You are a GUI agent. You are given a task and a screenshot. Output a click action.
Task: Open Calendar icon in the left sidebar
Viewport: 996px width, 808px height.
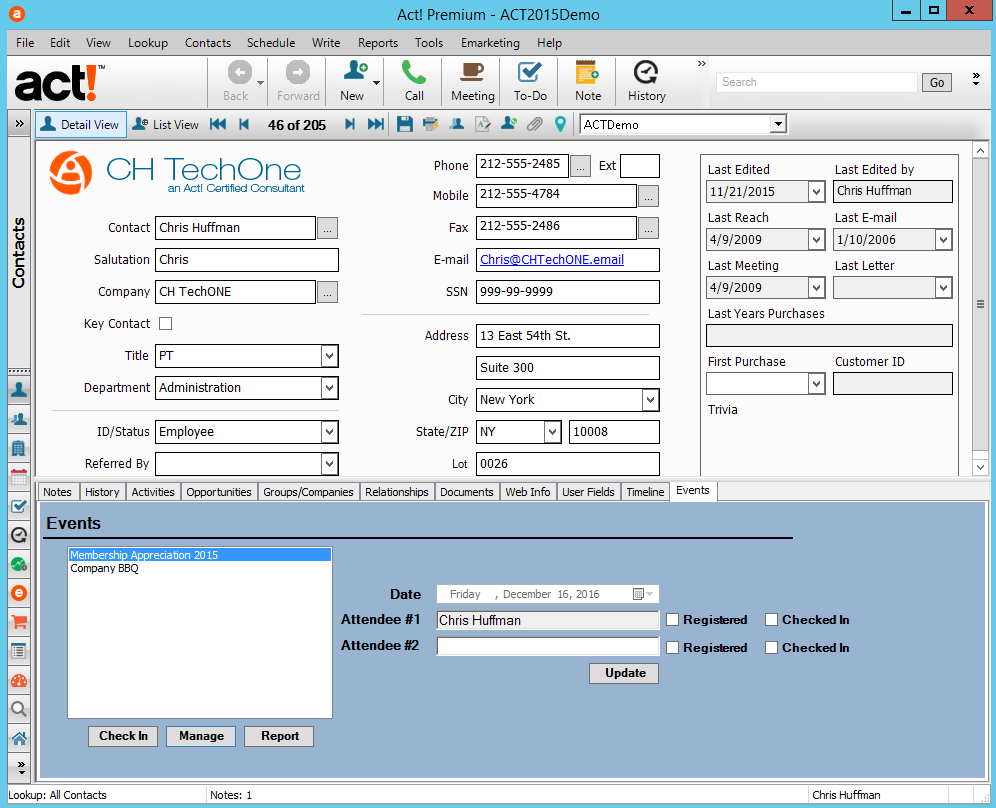pyautogui.click(x=19, y=478)
